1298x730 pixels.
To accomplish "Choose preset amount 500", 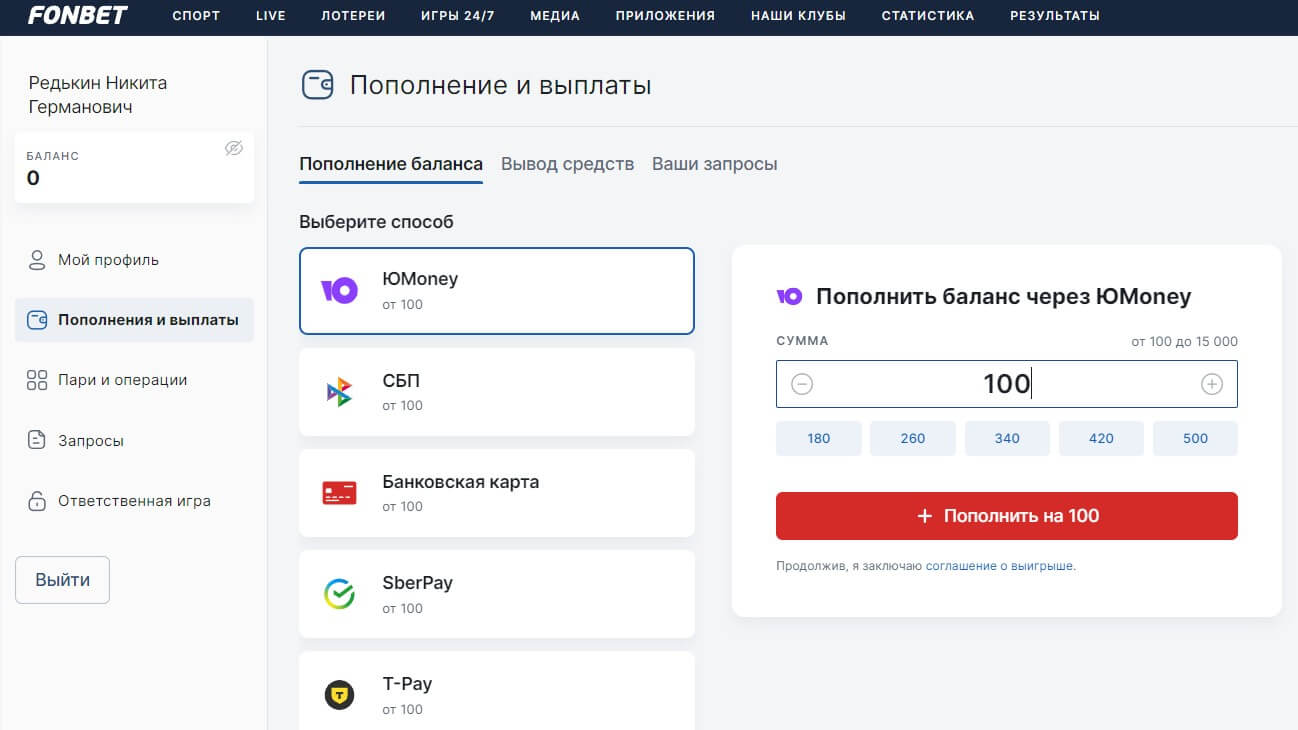I will tap(1195, 438).
